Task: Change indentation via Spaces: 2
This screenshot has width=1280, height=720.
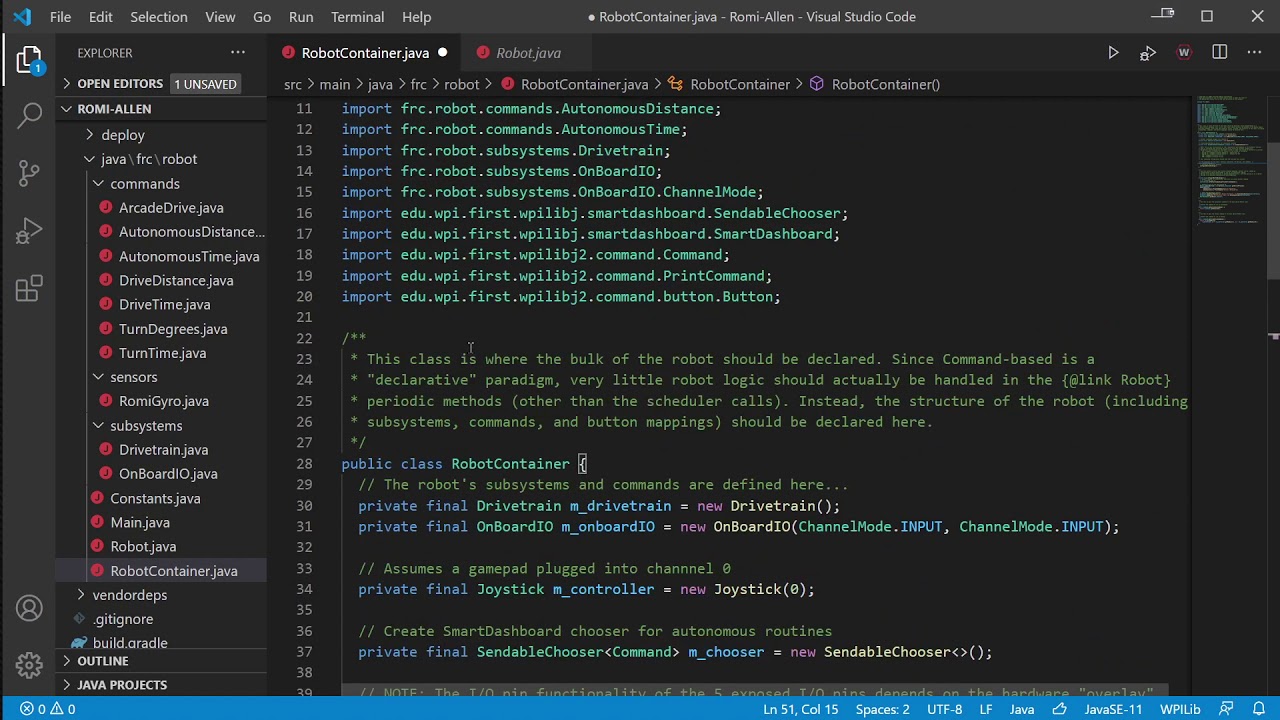Action: 882,709
